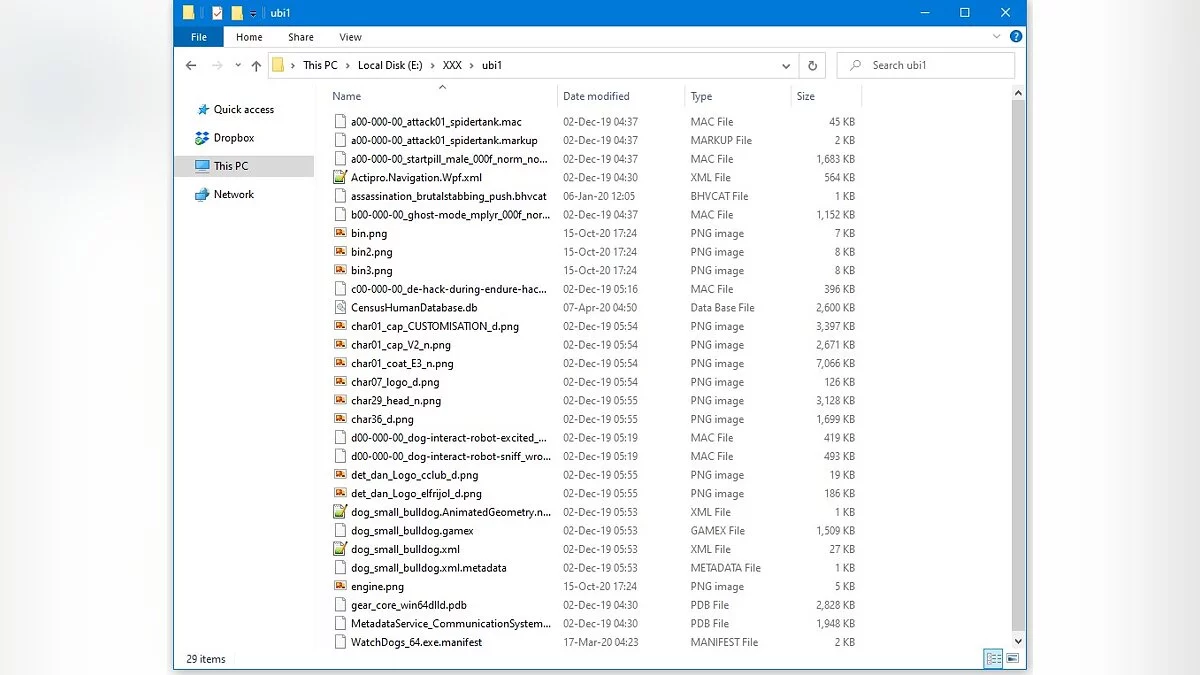Click the folder icon in title bar

click(x=188, y=13)
